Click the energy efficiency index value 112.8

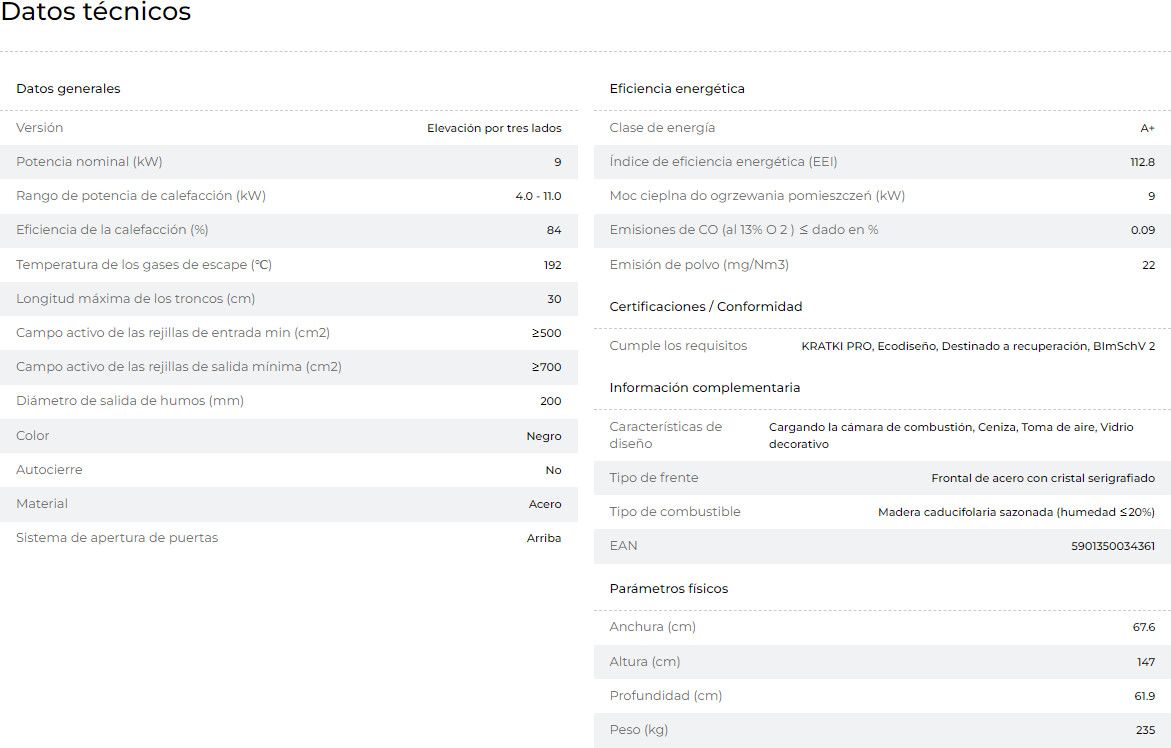[1142, 162]
